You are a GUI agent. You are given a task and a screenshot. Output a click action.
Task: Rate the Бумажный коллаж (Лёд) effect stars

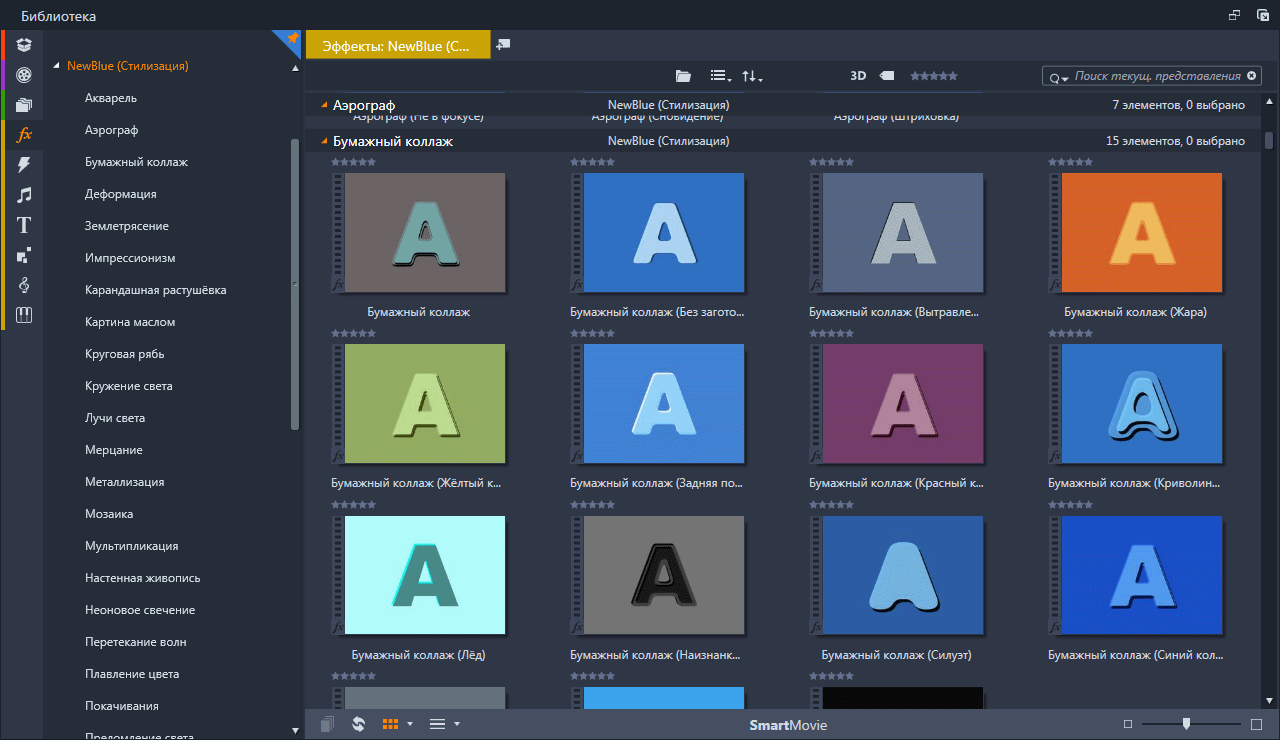tap(353, 505)
